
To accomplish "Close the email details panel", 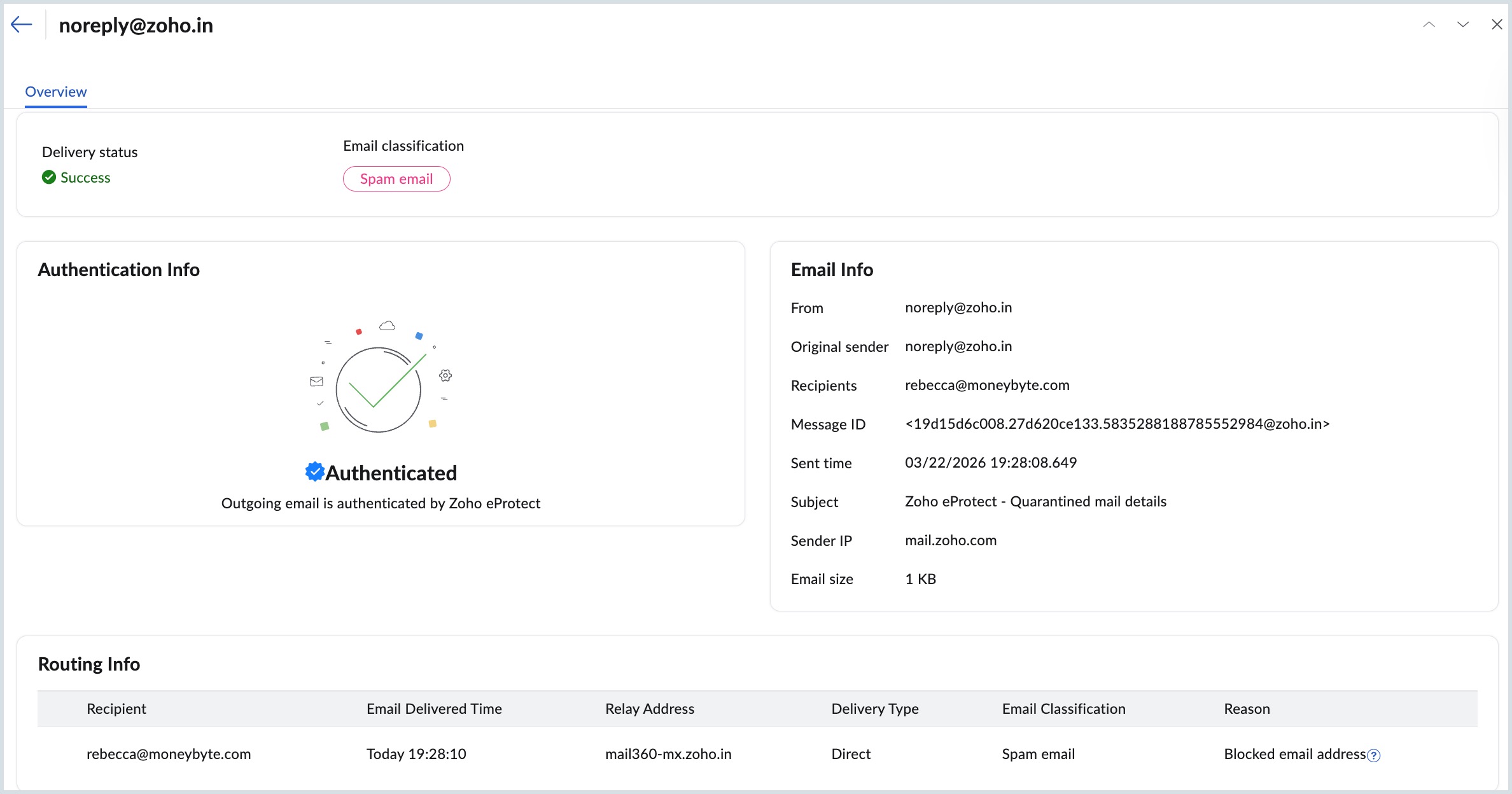I will tap(1497, 25).
